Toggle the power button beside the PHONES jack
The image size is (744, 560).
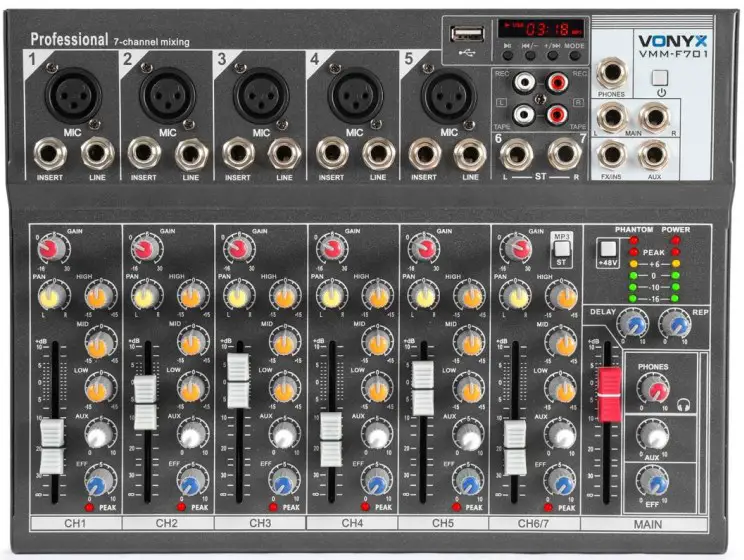click(660, 77)
